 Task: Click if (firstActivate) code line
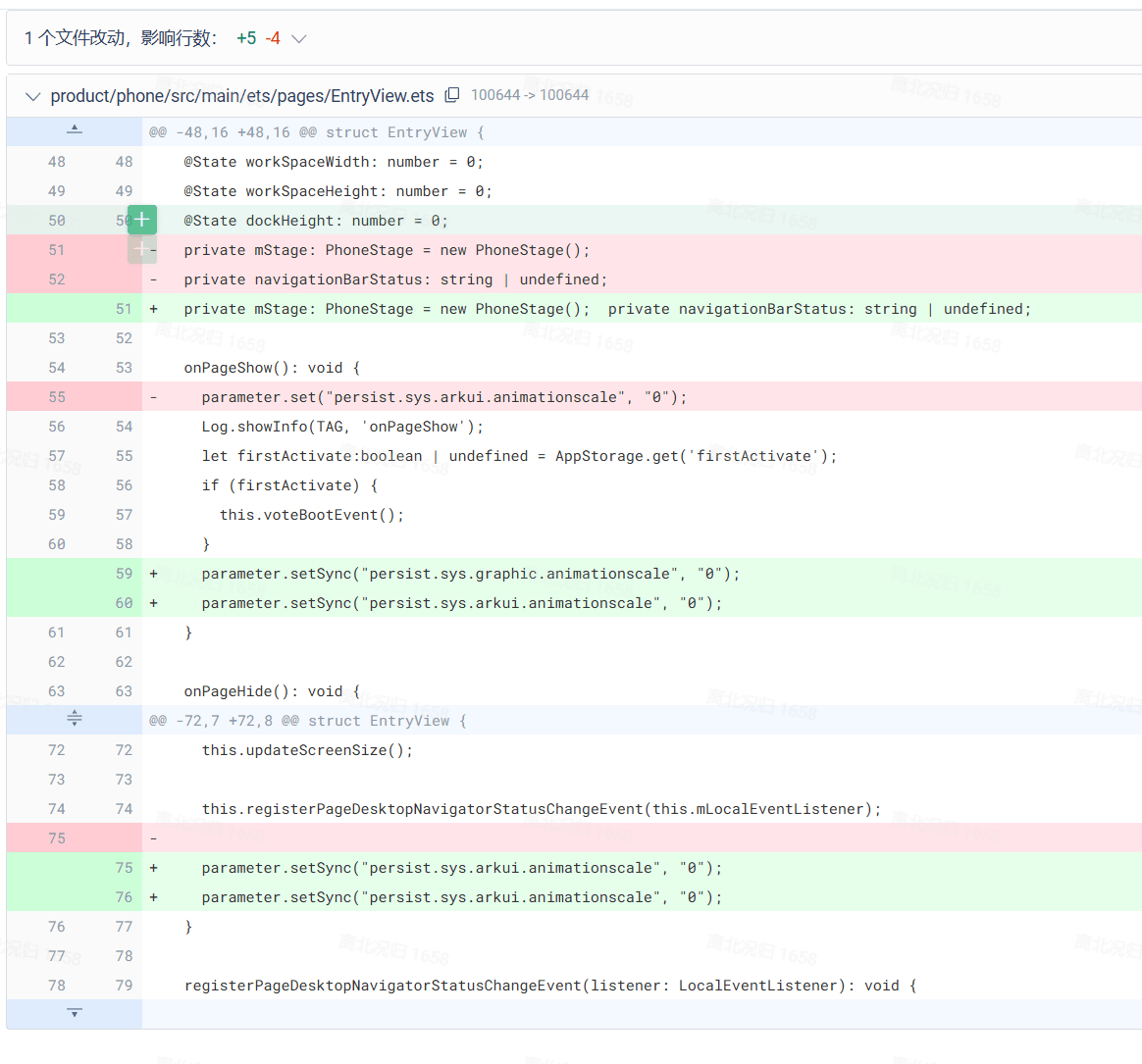[289, 485]
